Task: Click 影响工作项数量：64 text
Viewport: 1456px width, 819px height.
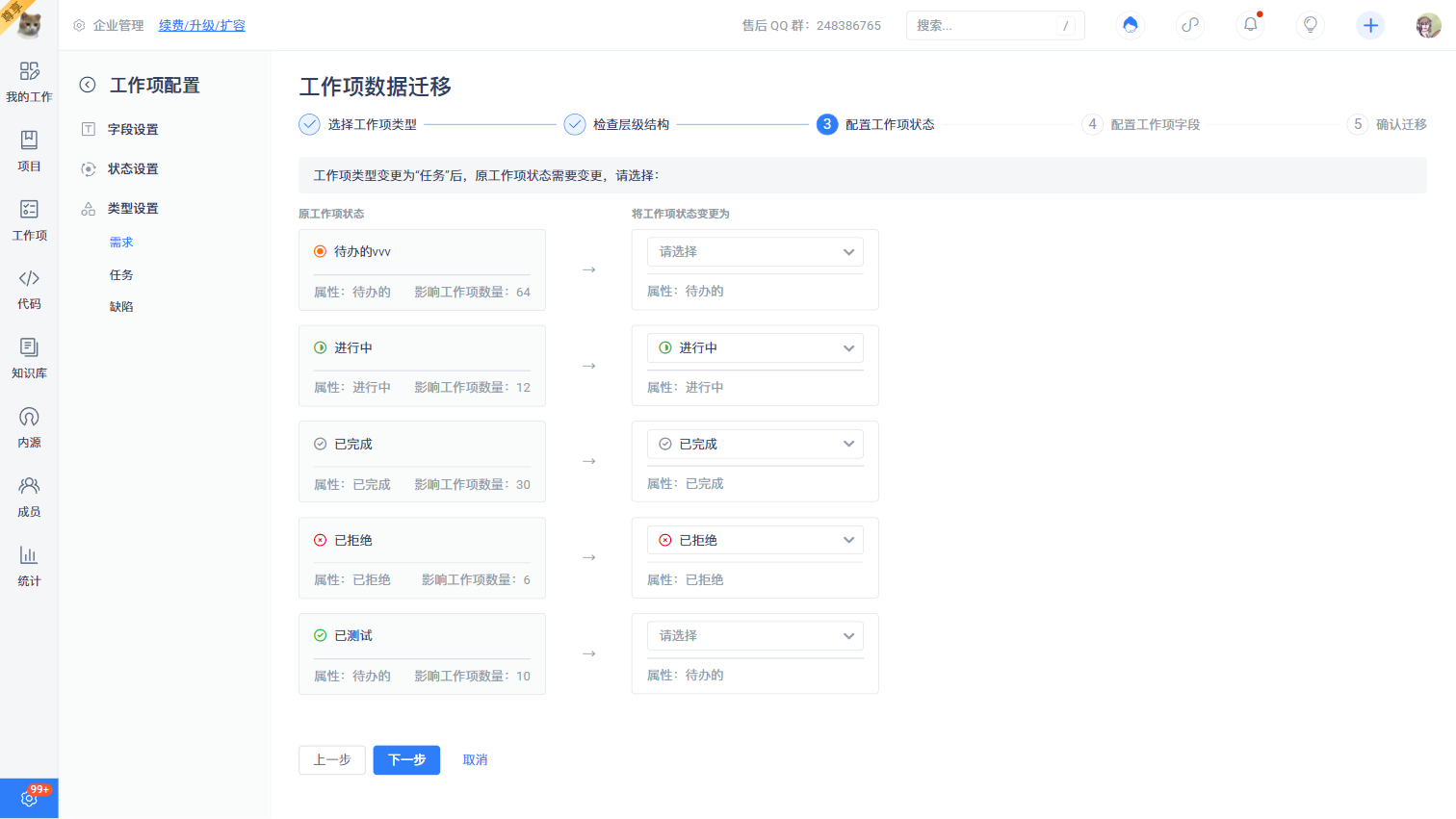Action: [472, 293]
